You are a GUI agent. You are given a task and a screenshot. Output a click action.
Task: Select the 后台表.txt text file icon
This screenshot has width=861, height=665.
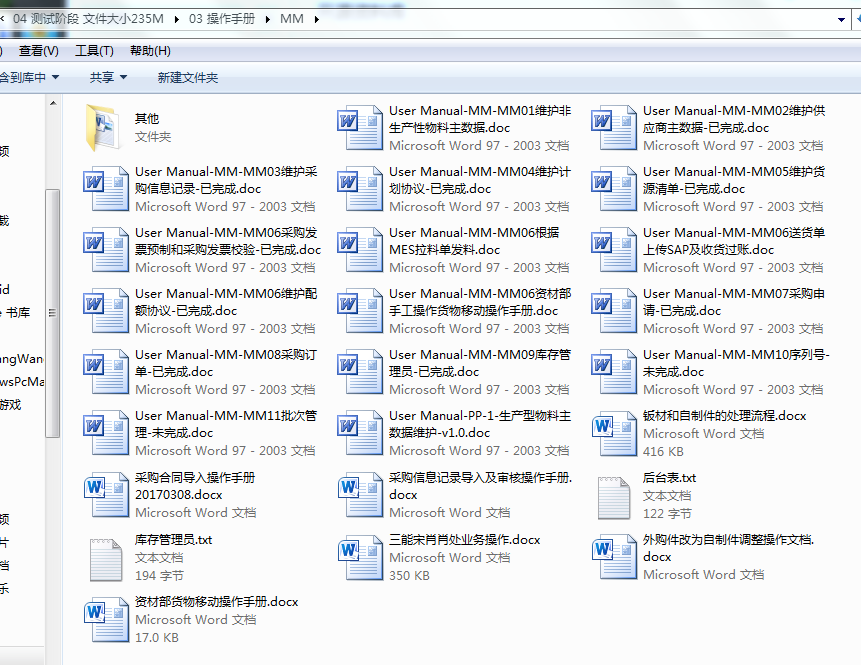tap(614, 495)
